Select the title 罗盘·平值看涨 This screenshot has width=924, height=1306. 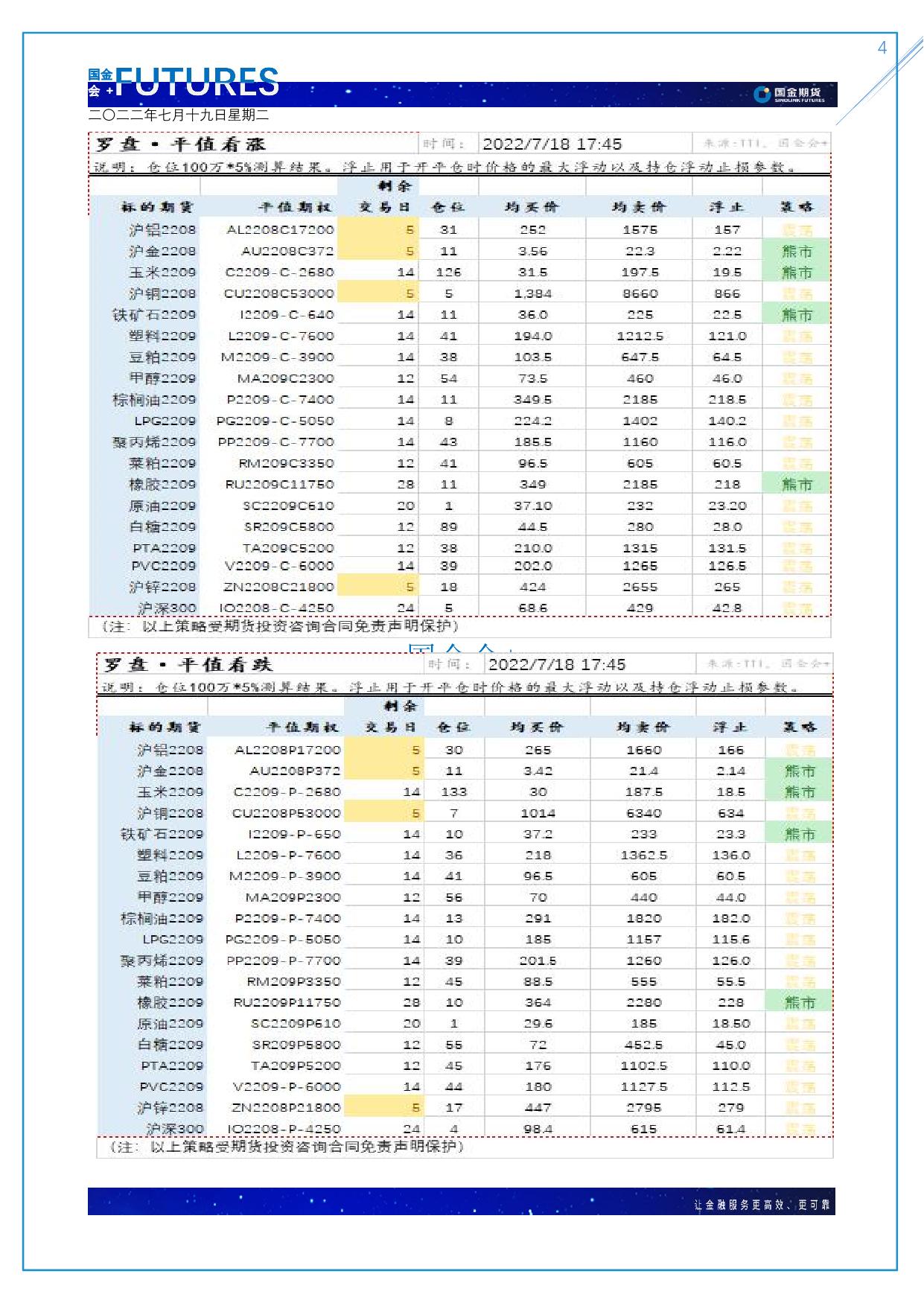click(181, 144)
